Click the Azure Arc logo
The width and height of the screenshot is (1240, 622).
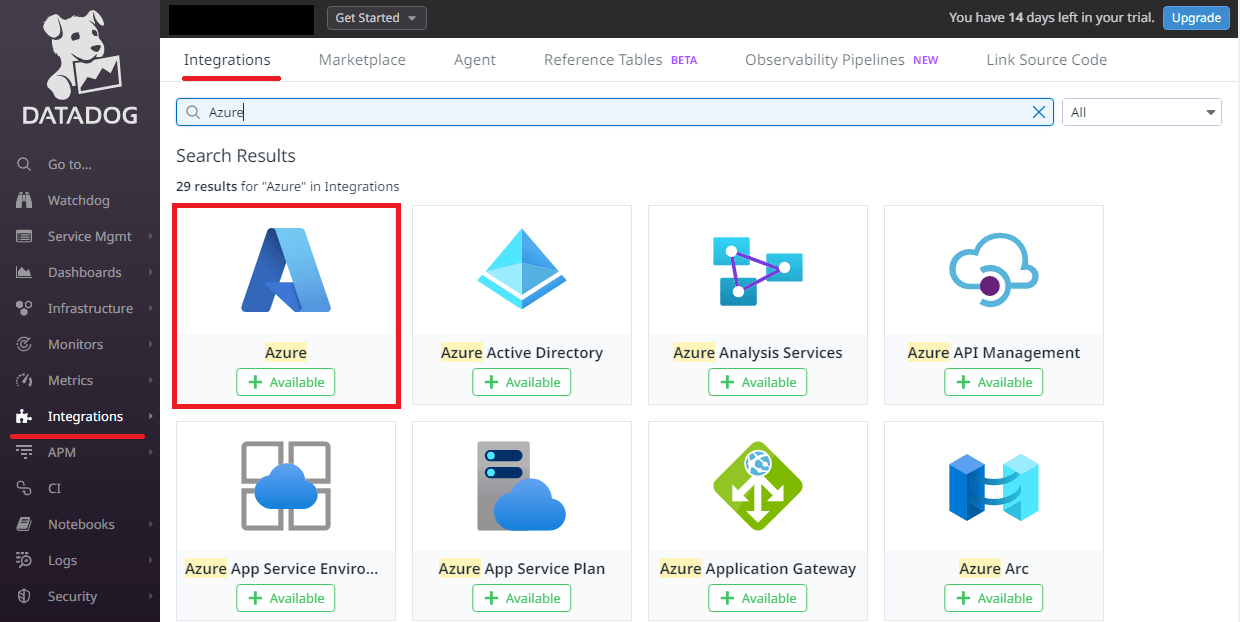click(x=994, y=486)
